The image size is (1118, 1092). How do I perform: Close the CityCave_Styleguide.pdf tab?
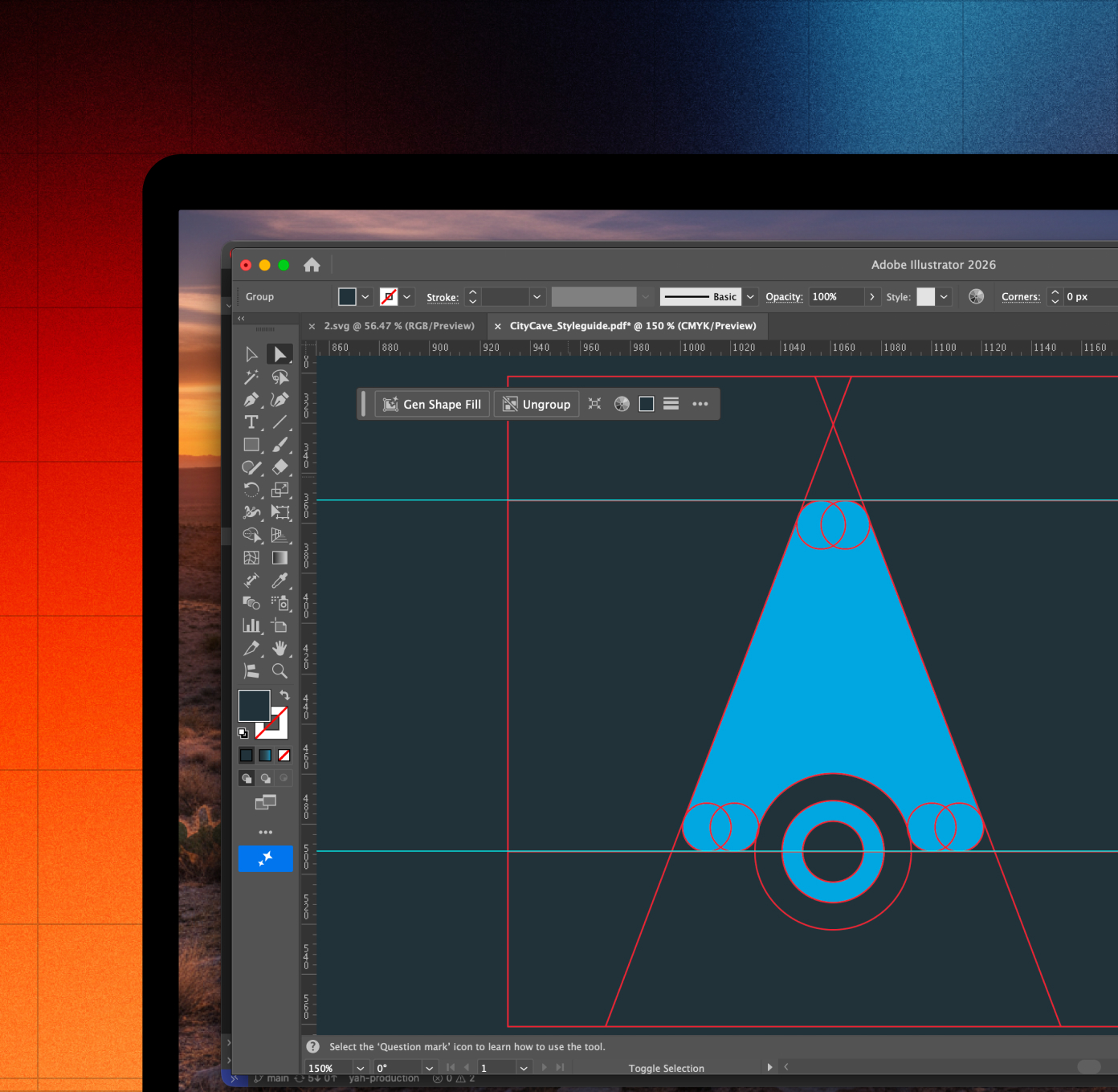point(498,326)
